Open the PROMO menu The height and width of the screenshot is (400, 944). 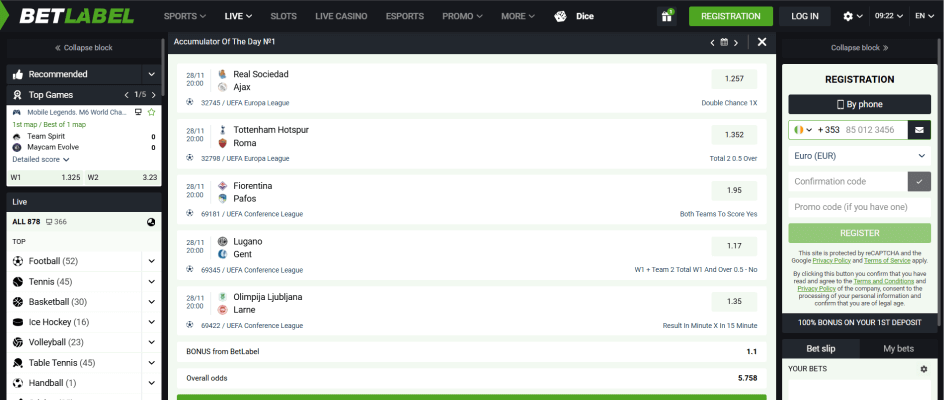462,16
